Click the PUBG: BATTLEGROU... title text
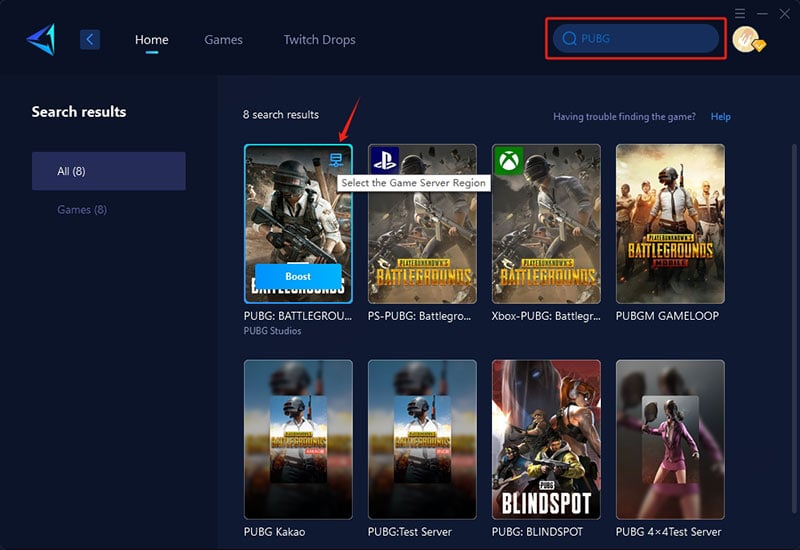This screenshot has height=550, width=800. click(x=298, y=316)
